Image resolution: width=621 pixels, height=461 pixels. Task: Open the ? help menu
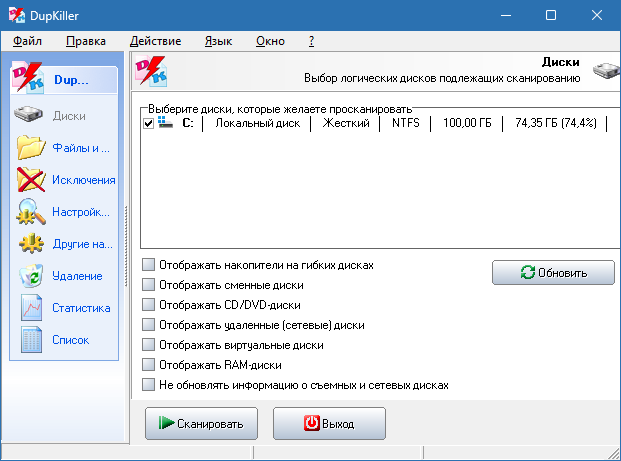click(311, 41)
